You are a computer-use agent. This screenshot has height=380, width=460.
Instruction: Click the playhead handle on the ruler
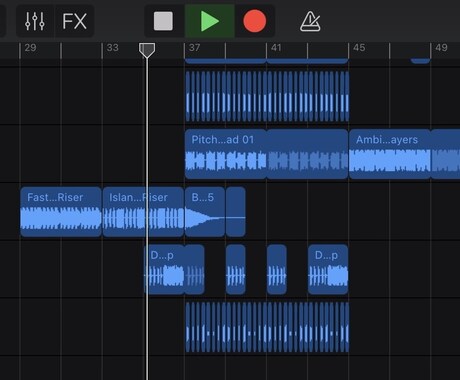pos(147,50)
